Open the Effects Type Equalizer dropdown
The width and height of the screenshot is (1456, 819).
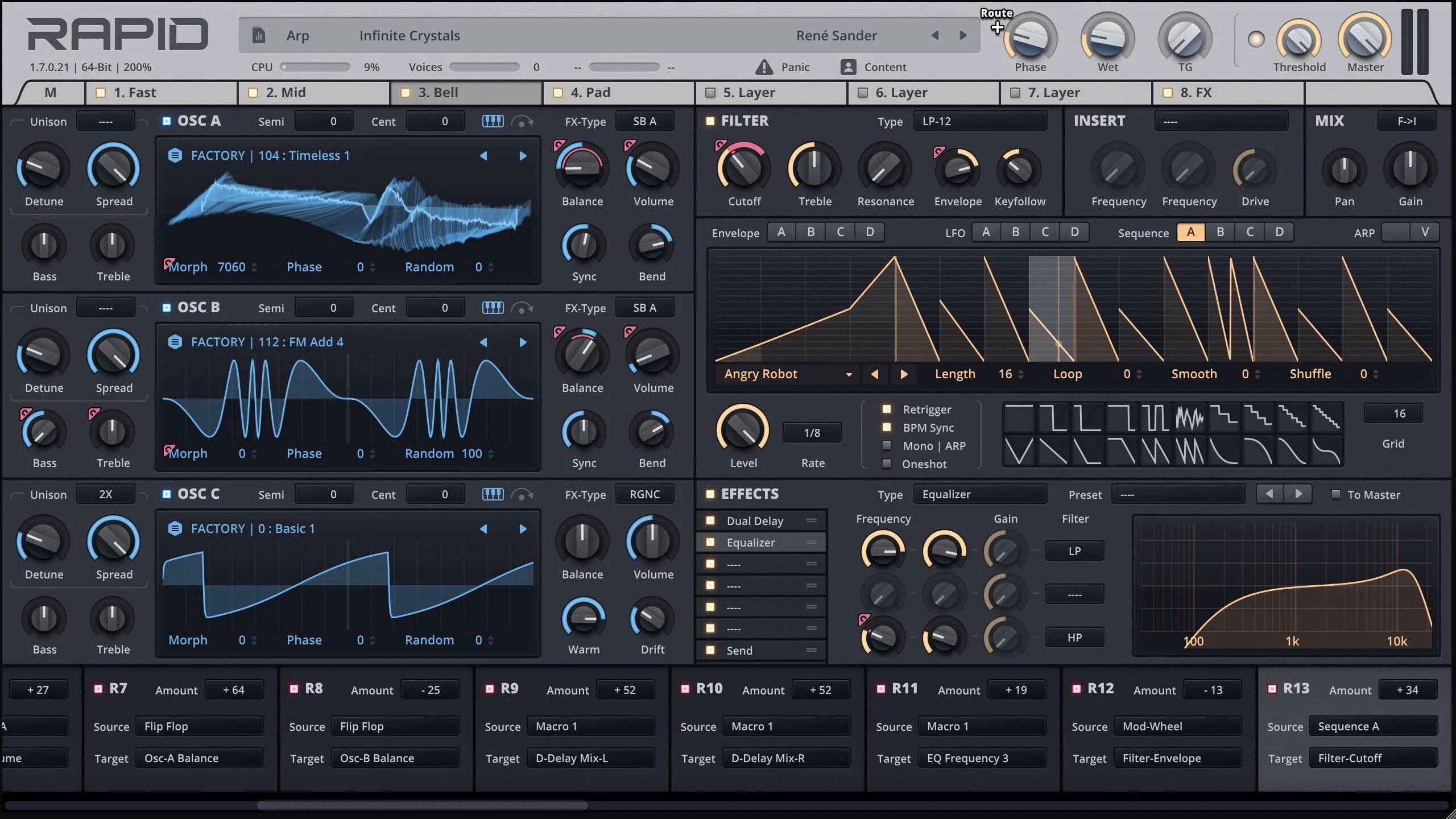[980, 494]
